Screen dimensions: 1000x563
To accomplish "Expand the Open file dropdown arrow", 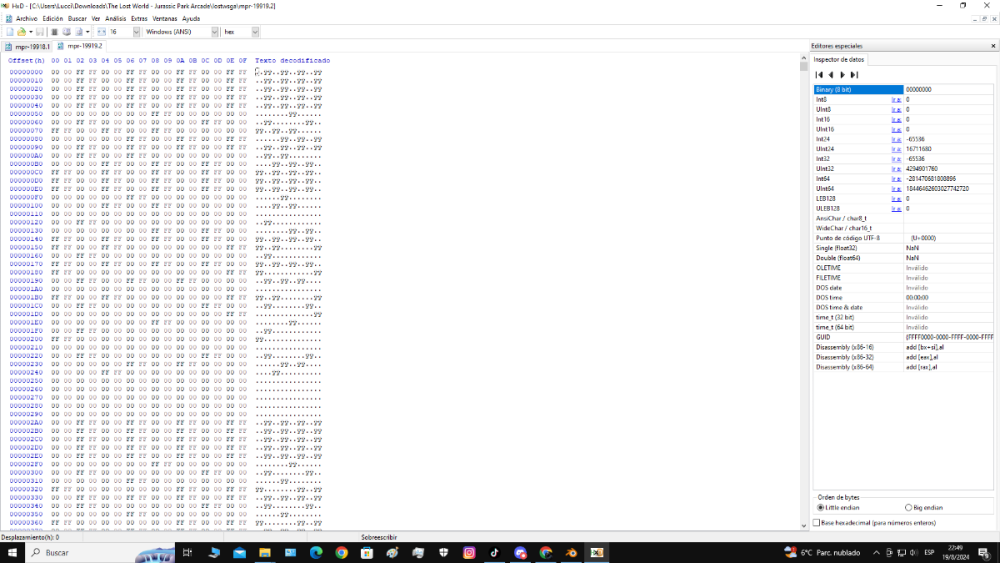I will click(31, 32).
